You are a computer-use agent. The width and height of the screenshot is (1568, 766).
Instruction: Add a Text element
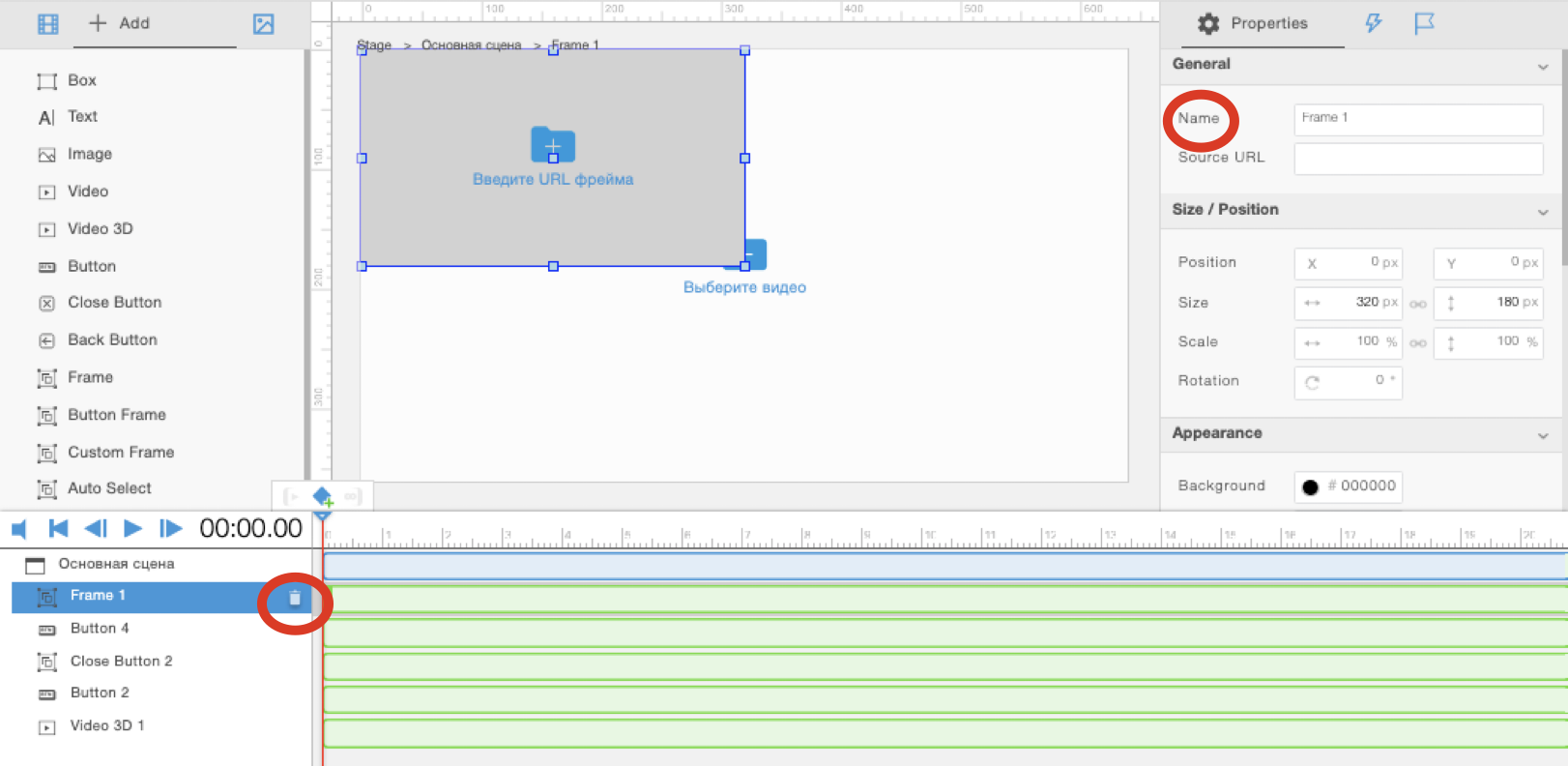68,117
